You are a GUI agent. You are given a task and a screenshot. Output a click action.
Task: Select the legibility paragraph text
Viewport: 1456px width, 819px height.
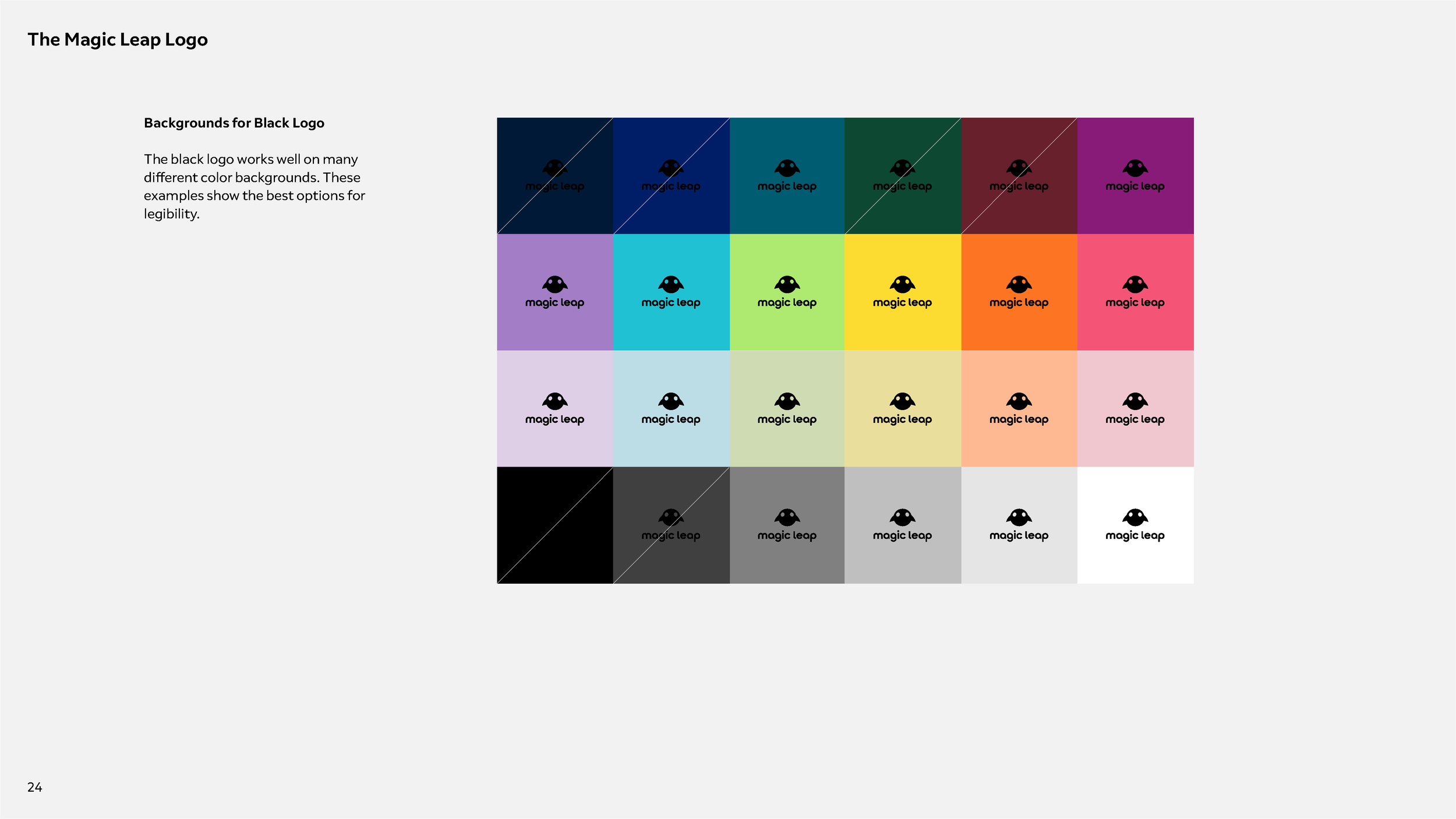coord(255,186)
